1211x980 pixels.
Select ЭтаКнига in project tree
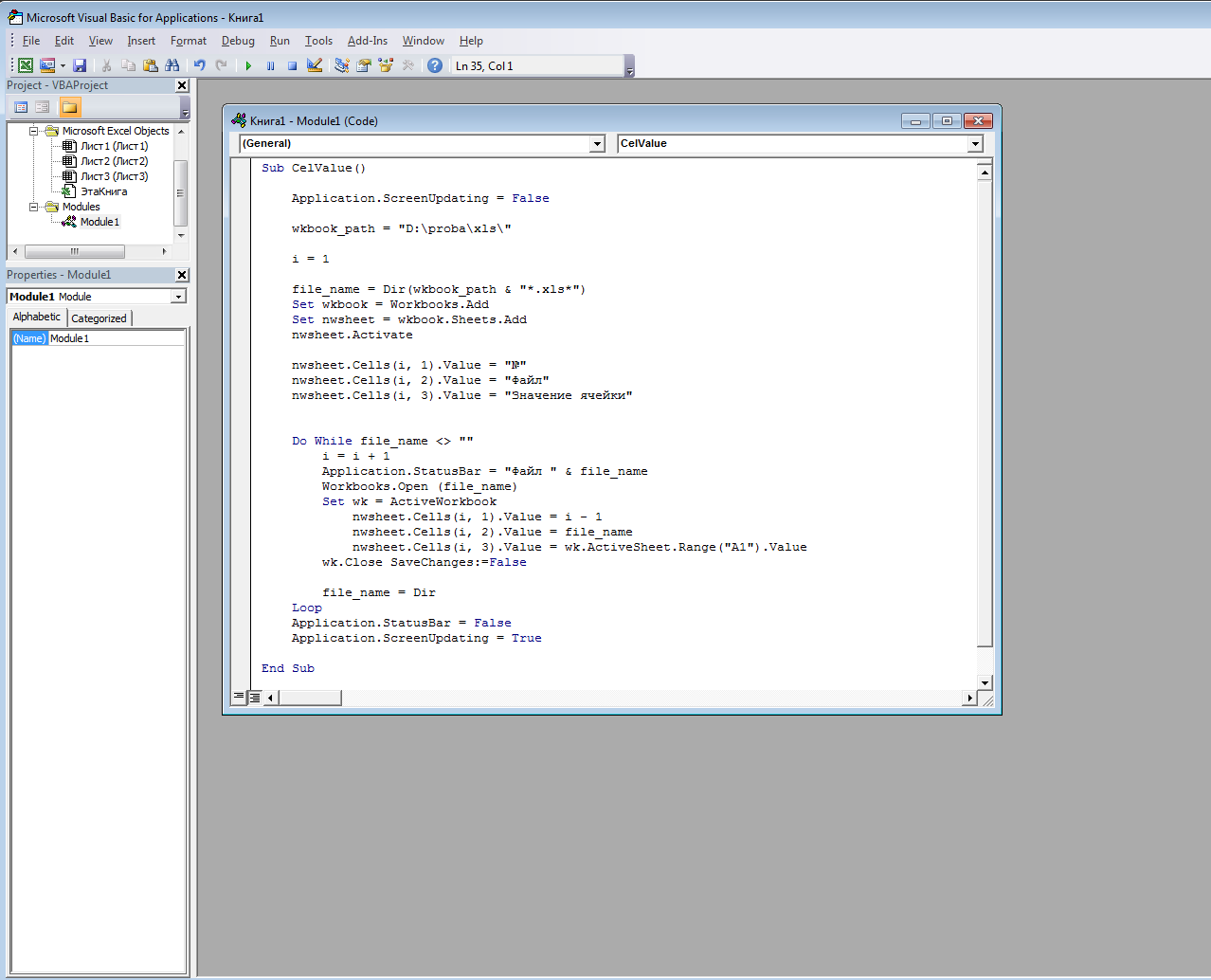(x=103, y=191)
